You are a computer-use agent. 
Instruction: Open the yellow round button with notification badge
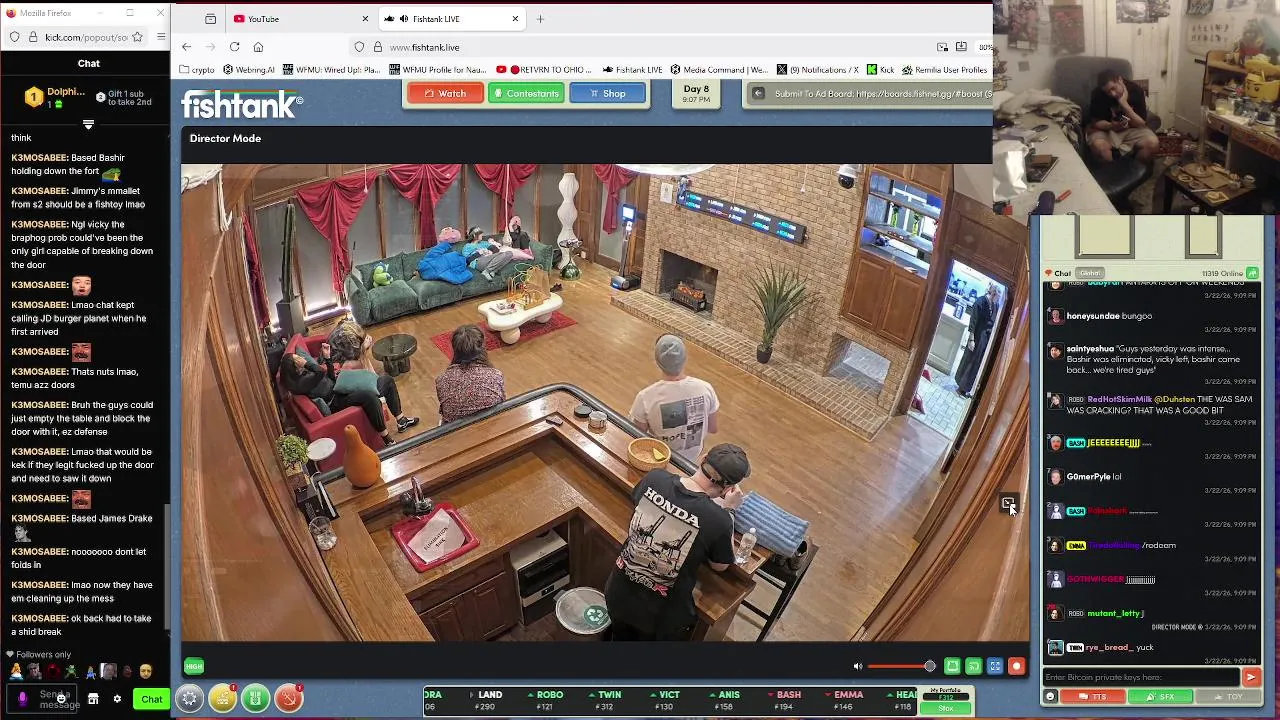[222, 698]
